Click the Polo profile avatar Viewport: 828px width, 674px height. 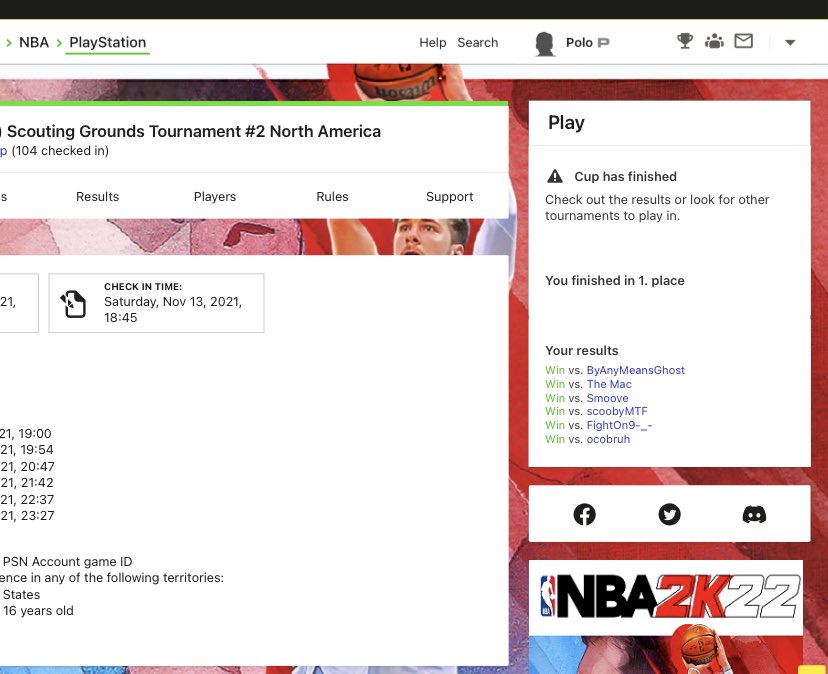[x=544, y=43]
